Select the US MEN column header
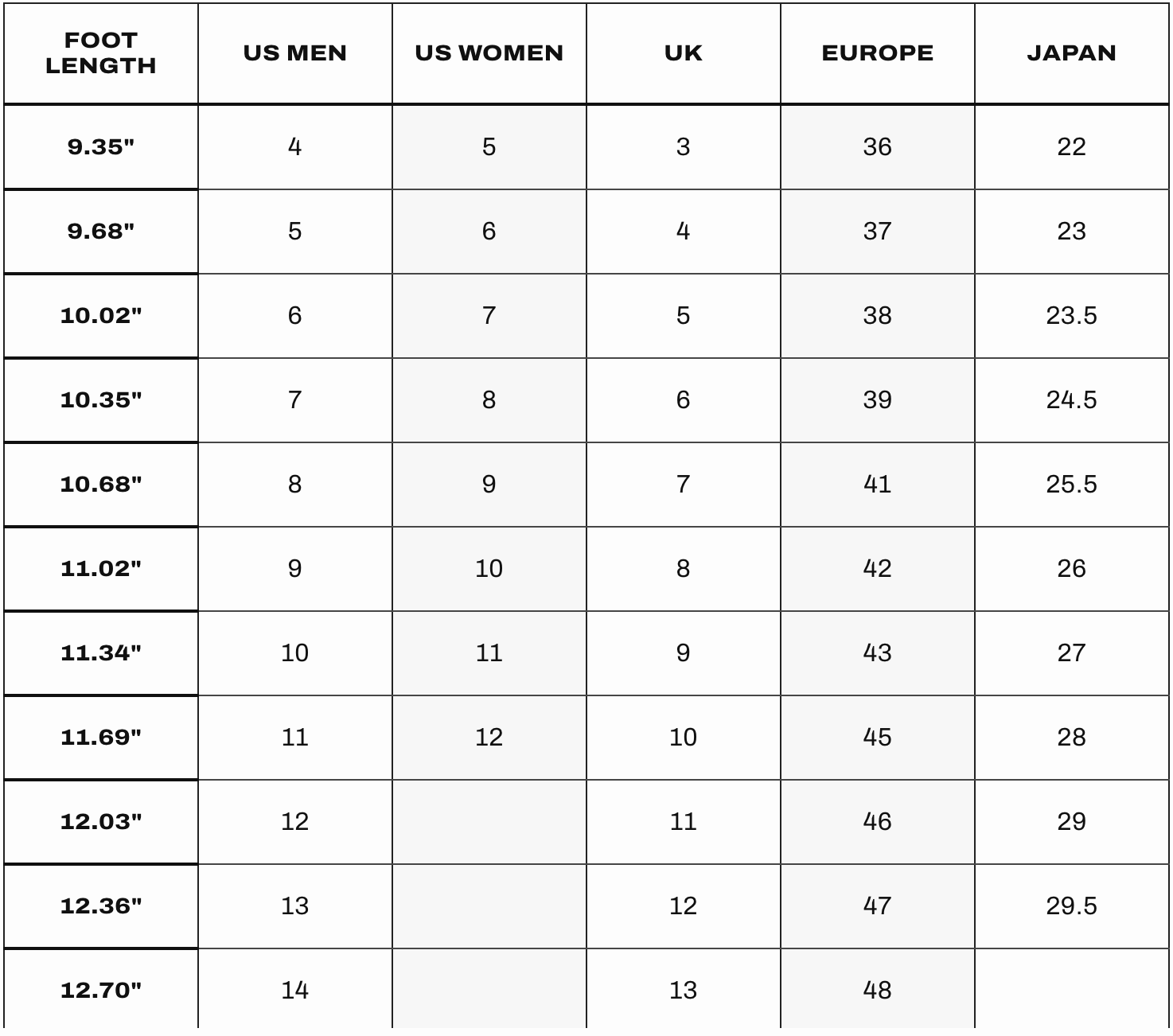 tap(295, 53)
